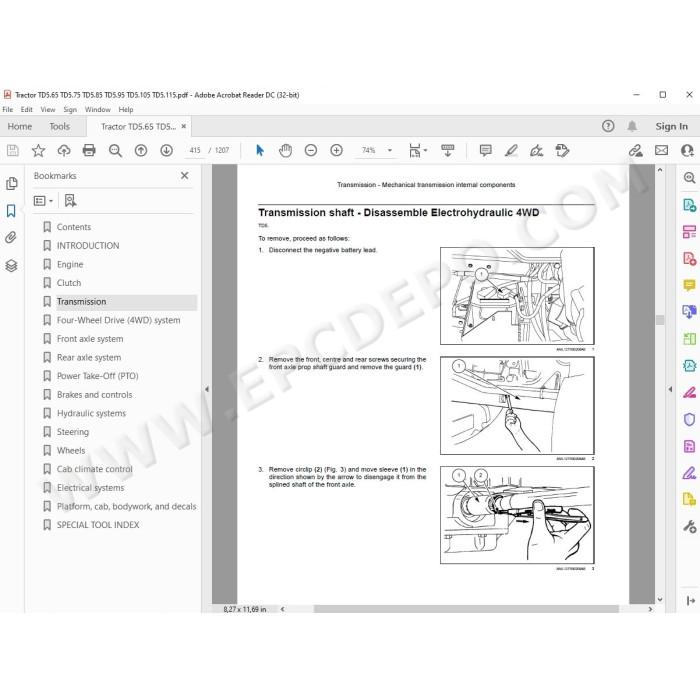Zoom out with minus icon
Viewport: 700px width, 700px height.
point(311,150)
